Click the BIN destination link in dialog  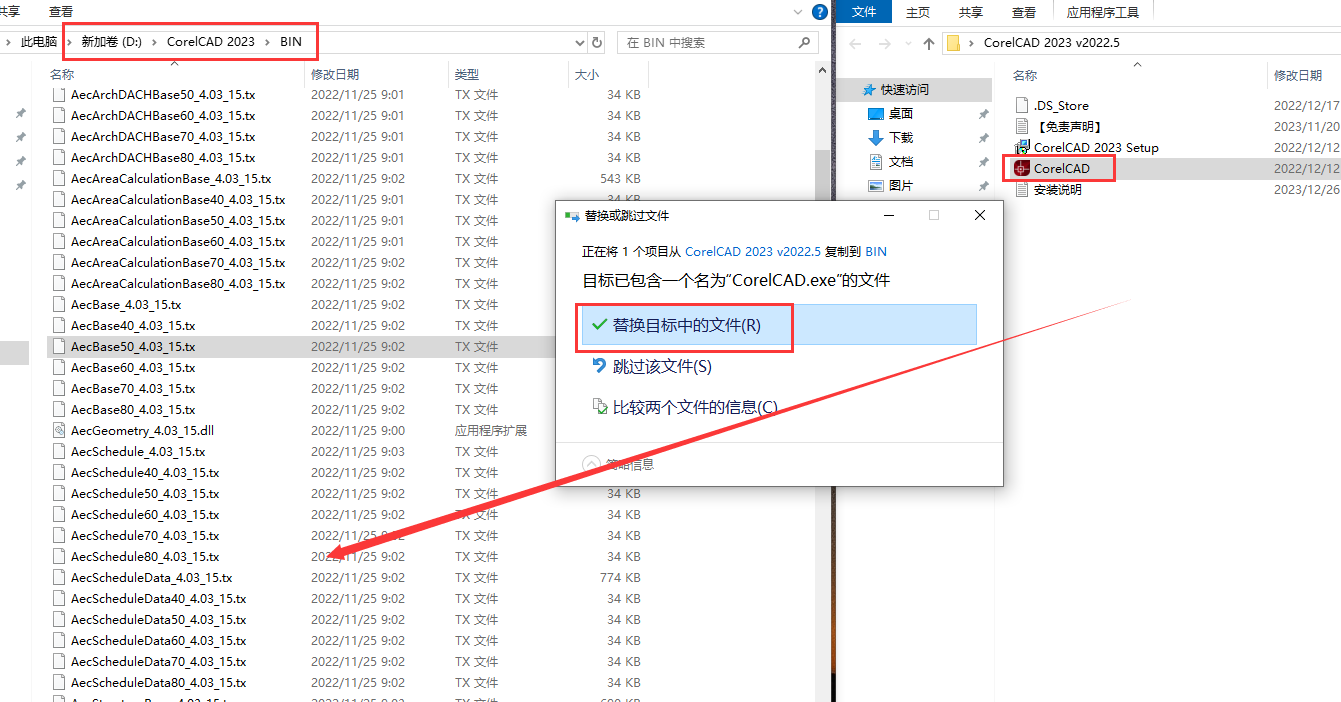coord(876,252)
